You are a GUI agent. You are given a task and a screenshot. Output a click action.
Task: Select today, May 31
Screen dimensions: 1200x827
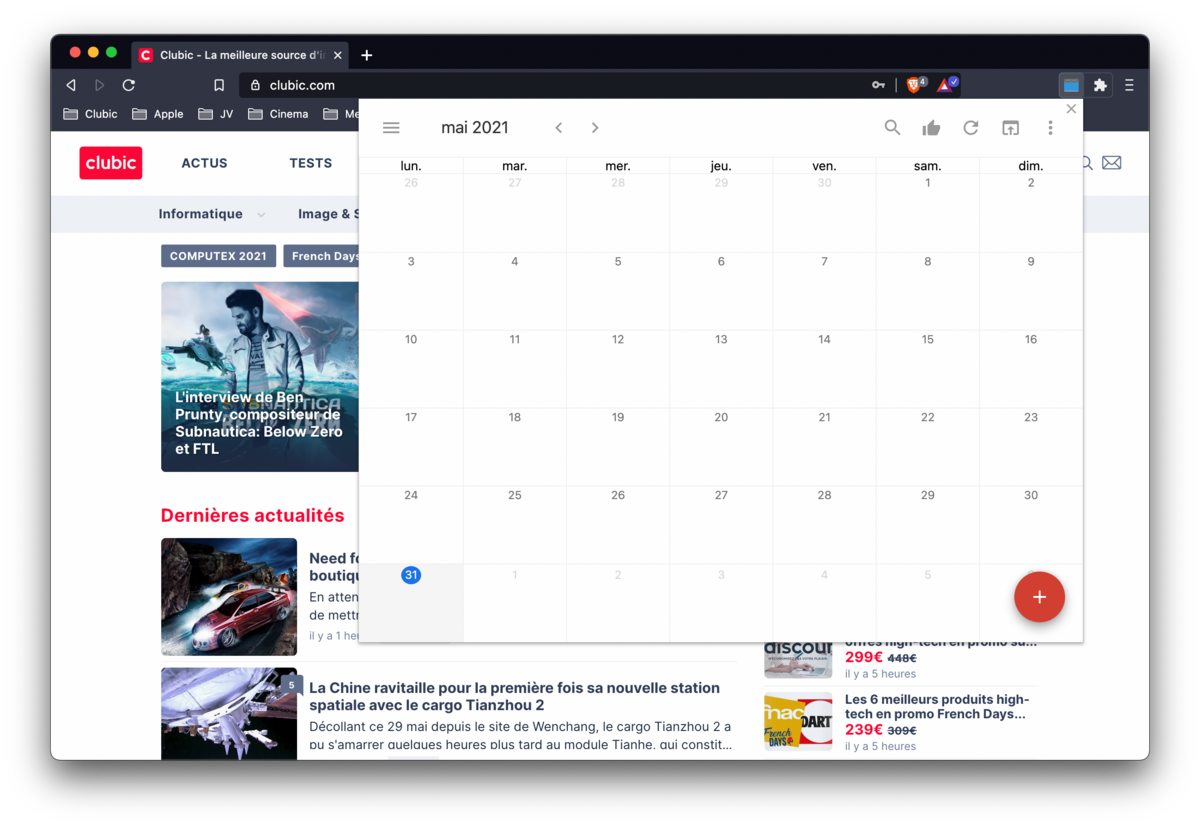[x=411, y=575]
